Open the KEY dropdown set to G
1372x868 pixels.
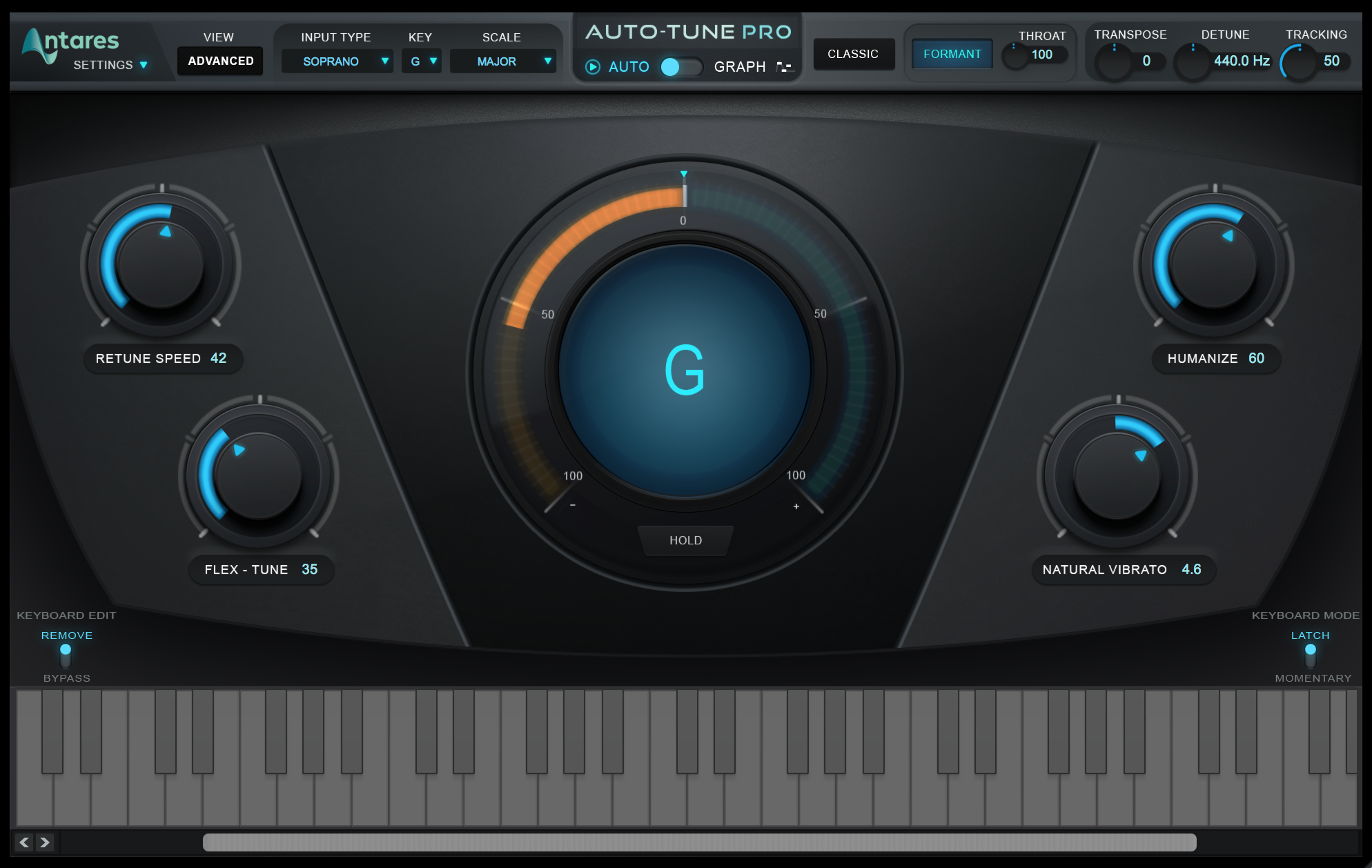[x=421, y=61]
